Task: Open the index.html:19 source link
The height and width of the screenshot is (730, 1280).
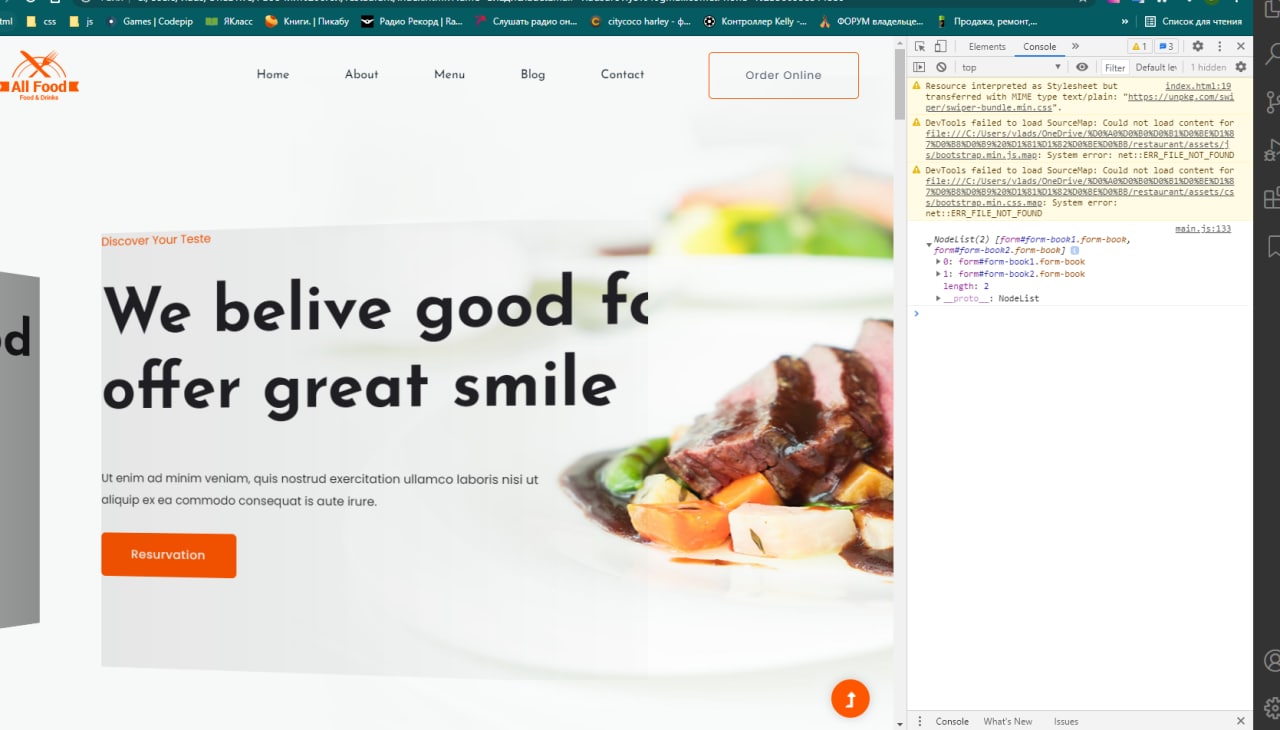Action: 1198,86
